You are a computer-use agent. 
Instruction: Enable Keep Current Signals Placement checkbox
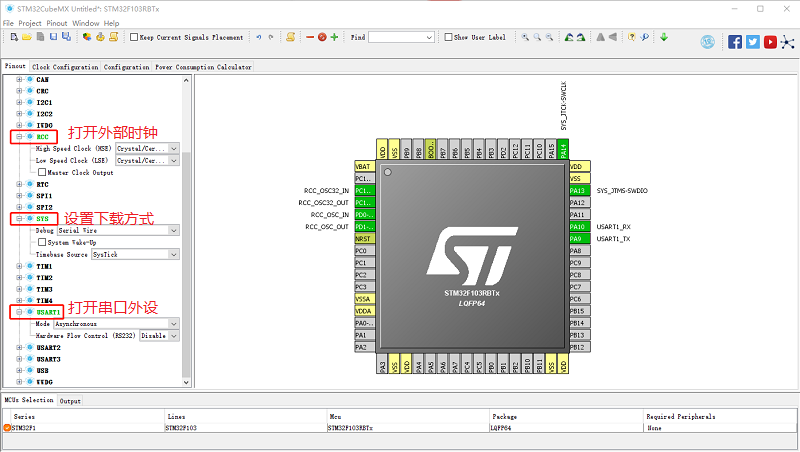(x=134, y=38)
